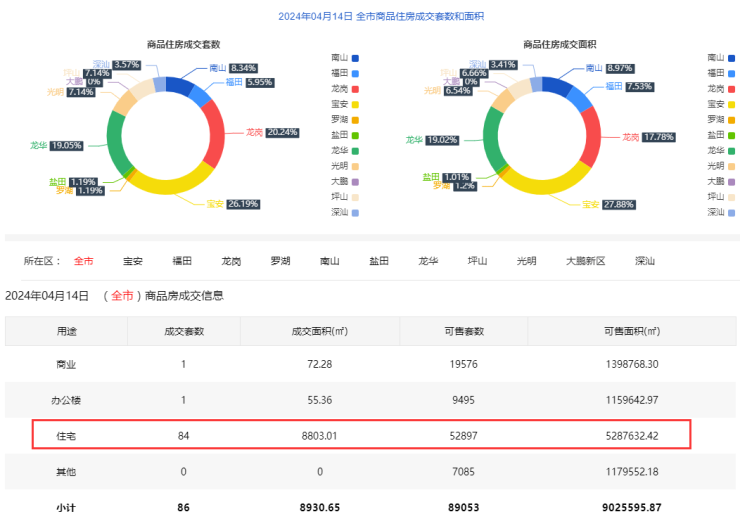Select the 光明 district filter
This screenshot has width=740, height=526.
(526, 261)
